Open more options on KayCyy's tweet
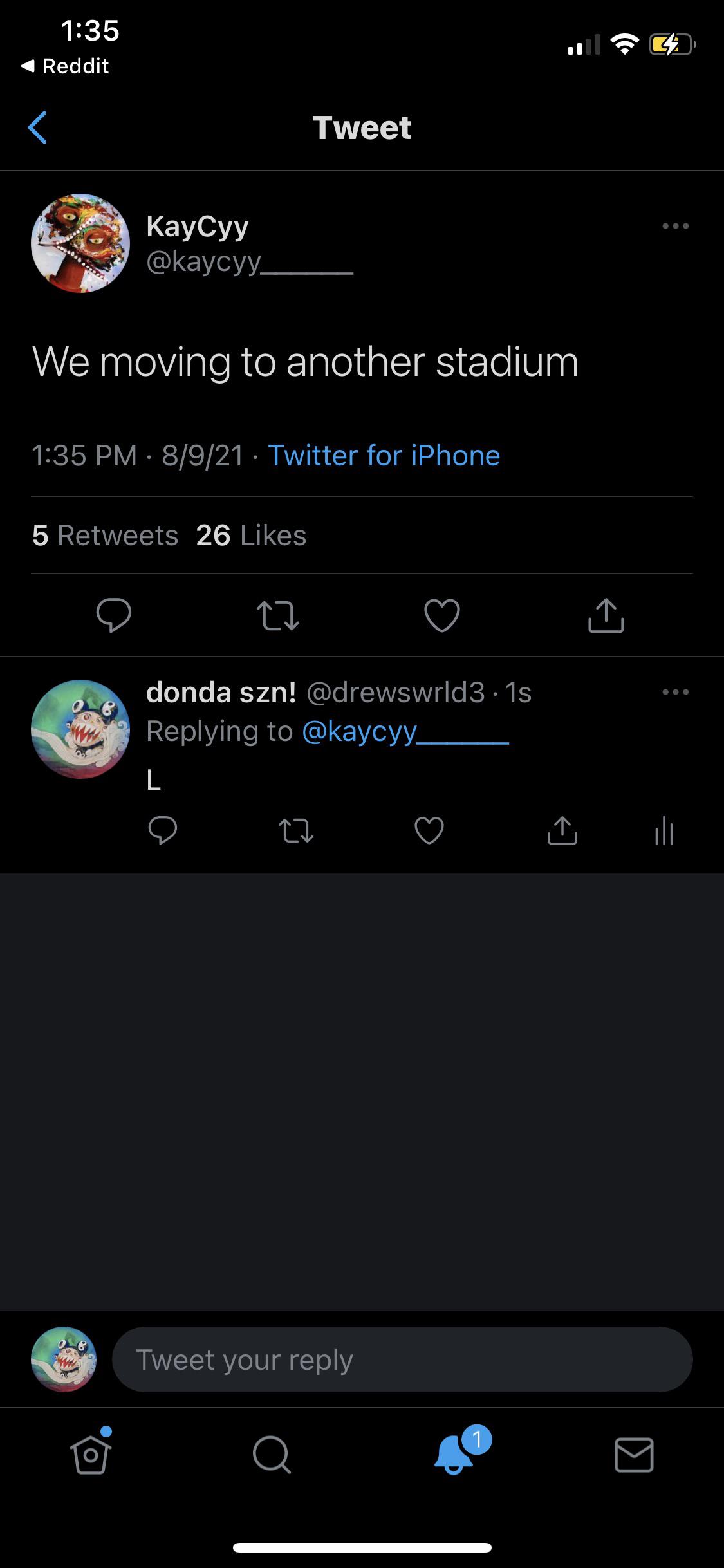The width and height of the screenshot is (724, 1568). (675, 226)
